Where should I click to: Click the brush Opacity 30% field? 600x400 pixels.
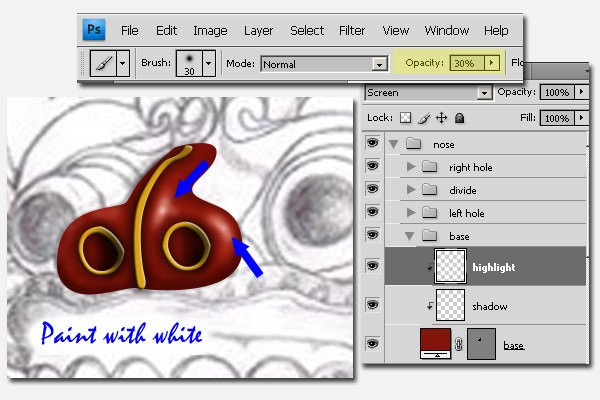tap(467, 63)
